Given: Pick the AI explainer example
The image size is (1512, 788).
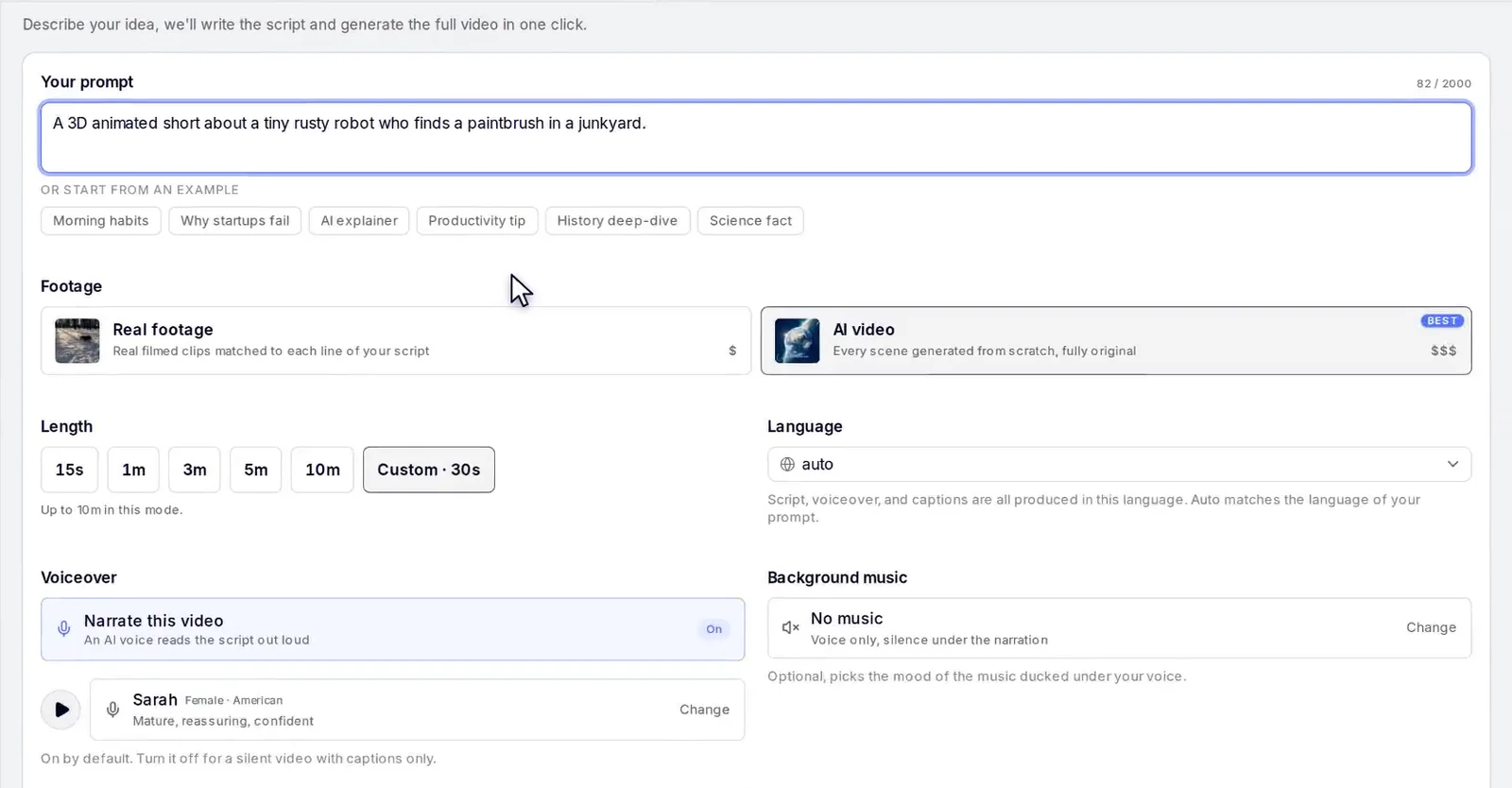Looking at the screenshot, I should coord(359,221).
